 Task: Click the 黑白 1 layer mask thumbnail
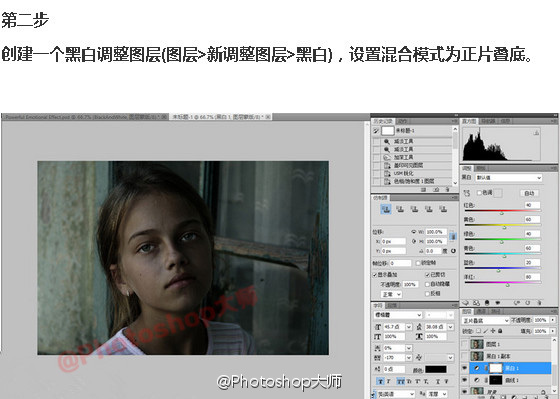(495, 368)
